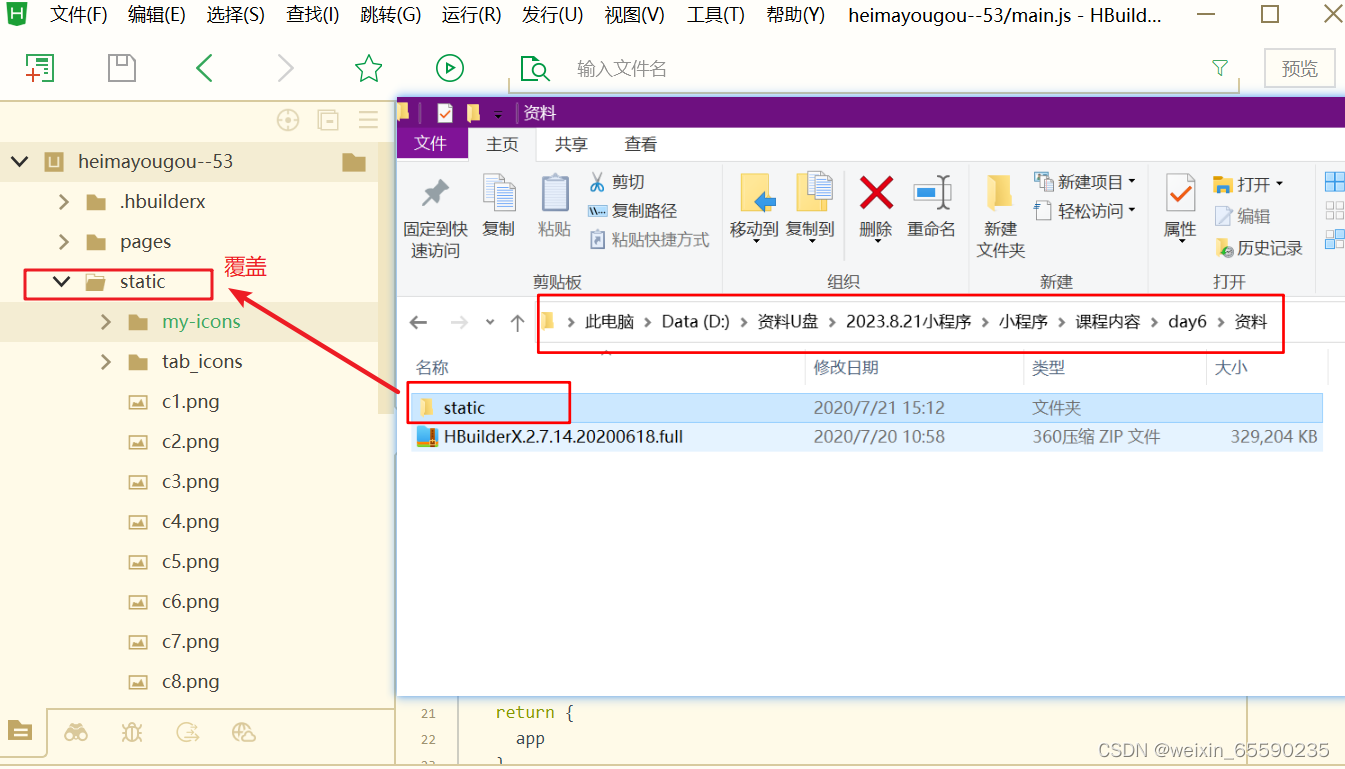Click Explorer back navigation arrow

pyautogui.click(x=419, y=322)
